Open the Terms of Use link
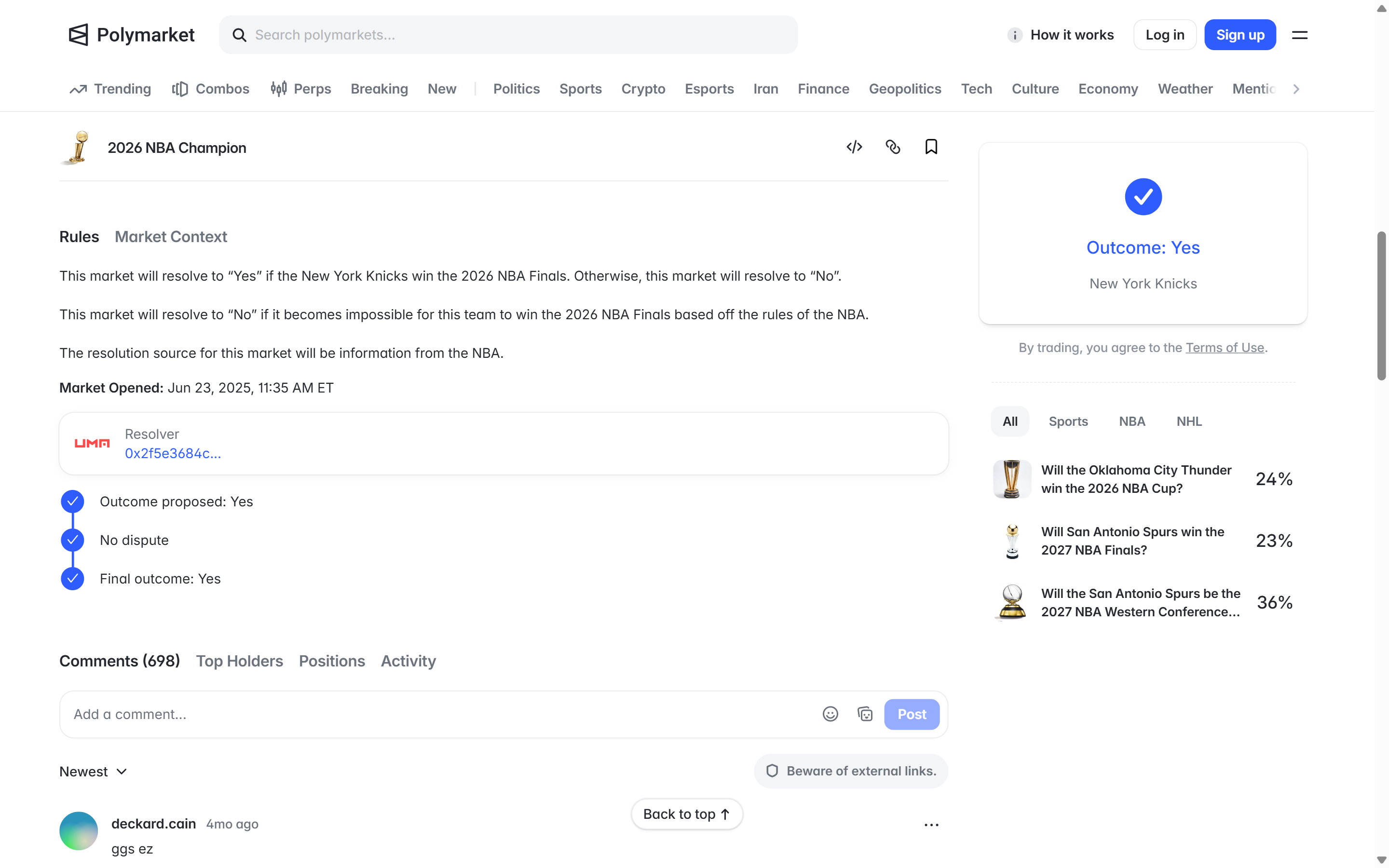The width and height of the screenshot is (1389, 868). (x=1225, y=347)
